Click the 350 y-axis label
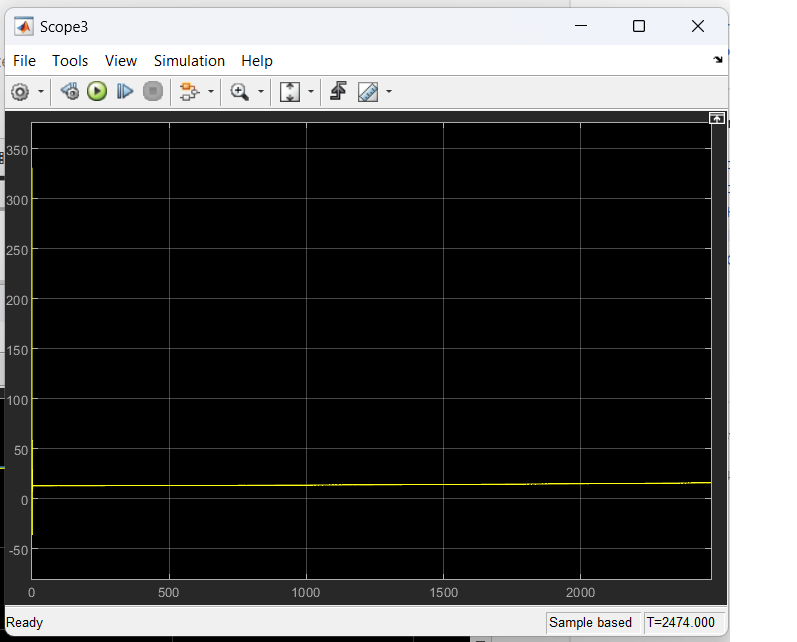Image resolution: width=797 pixels, height=642 pixels. [17, 150]
